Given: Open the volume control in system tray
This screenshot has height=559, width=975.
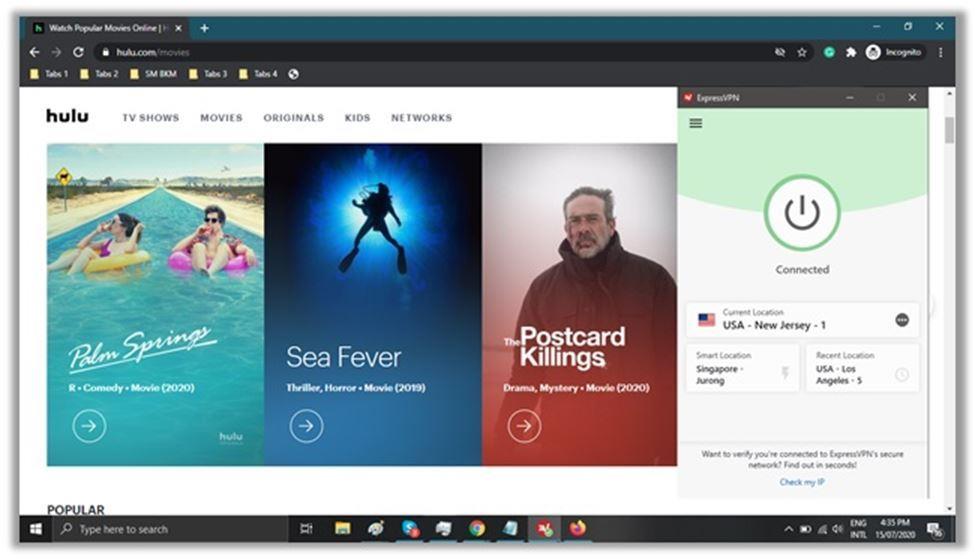Looking at the screenshot, I should (x=838, y=529).
